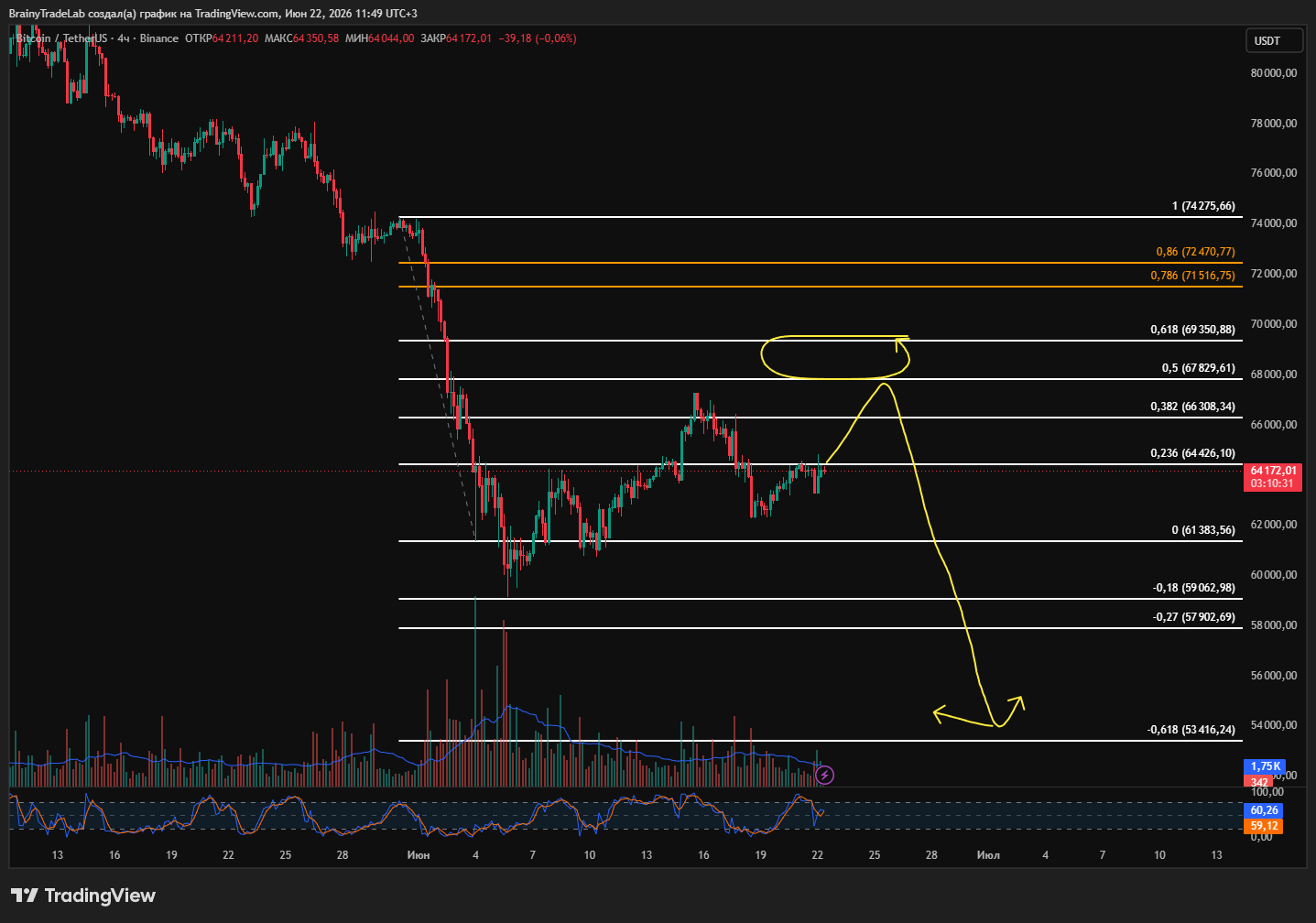Click the purple lightning bolt icon
The image size is (1316, 923).
[x=824, y=776]
